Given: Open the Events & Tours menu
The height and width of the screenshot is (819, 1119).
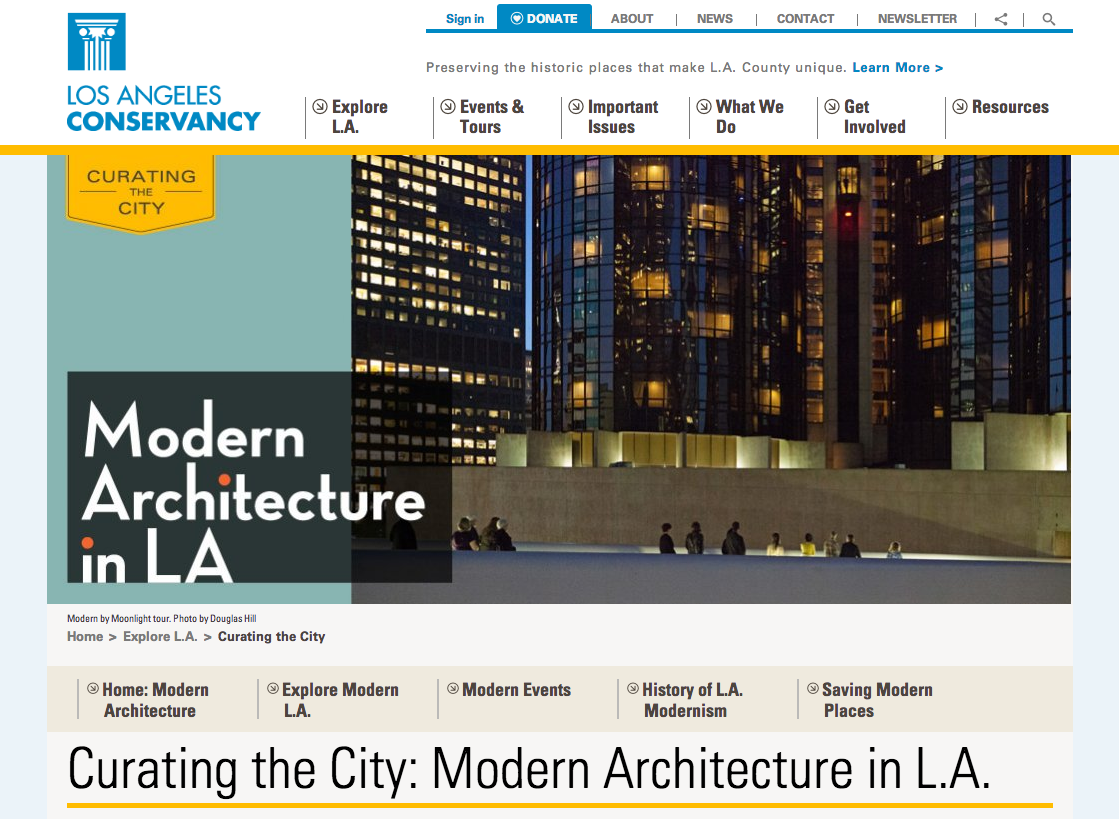Looking at the screenshot, I should point(492,117).
